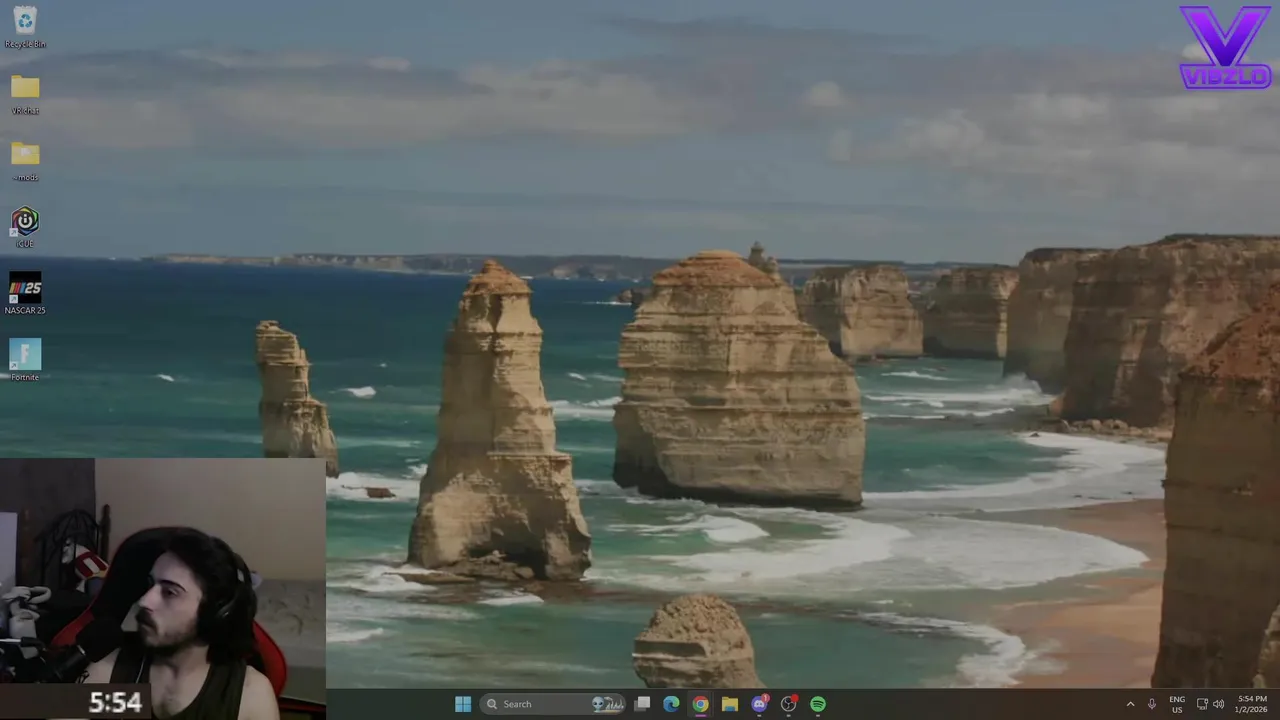
Task: Open Spotify from the taskbar
Action: 818,704
